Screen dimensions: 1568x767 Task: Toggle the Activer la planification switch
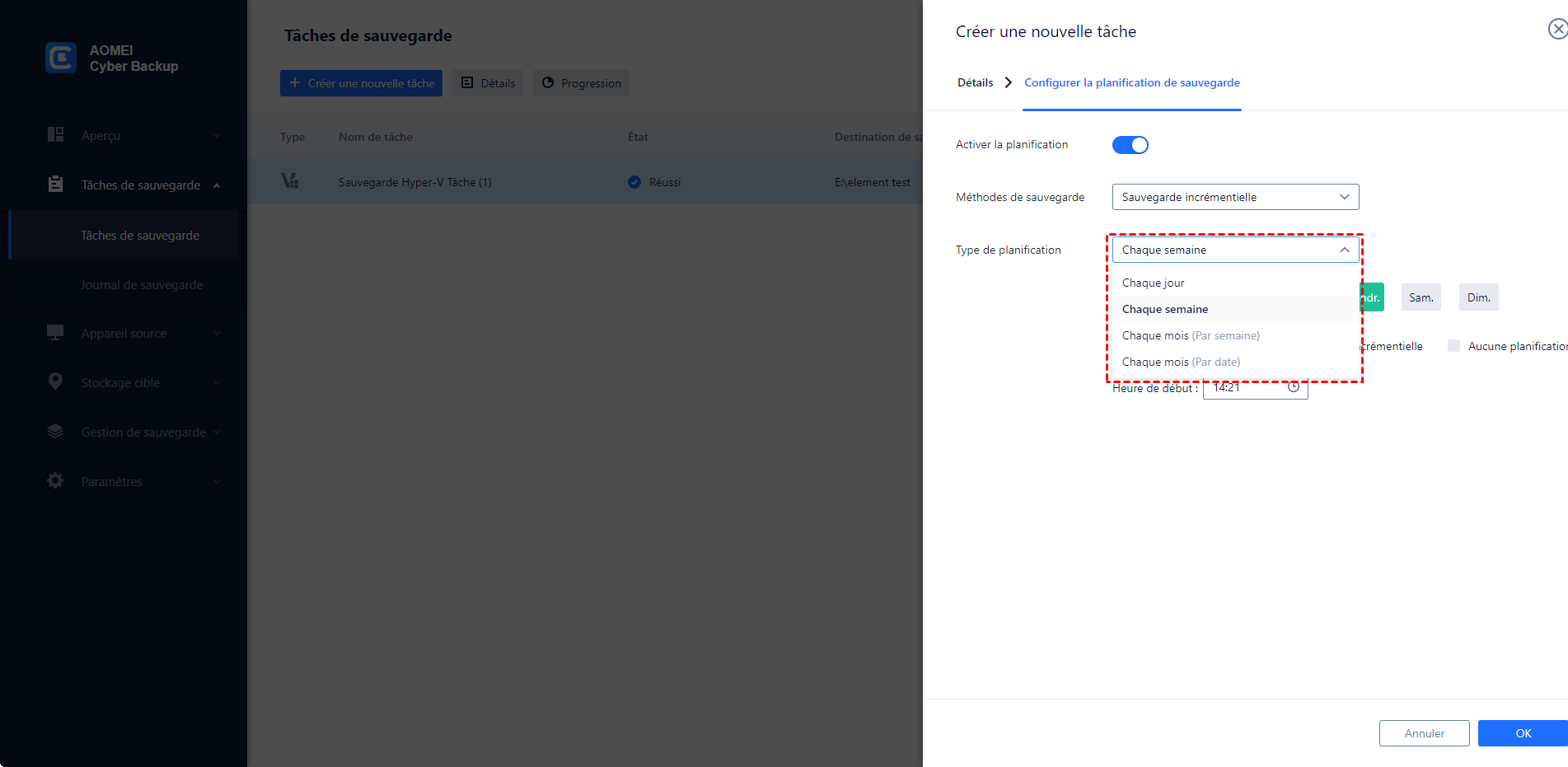[1130, 145]
